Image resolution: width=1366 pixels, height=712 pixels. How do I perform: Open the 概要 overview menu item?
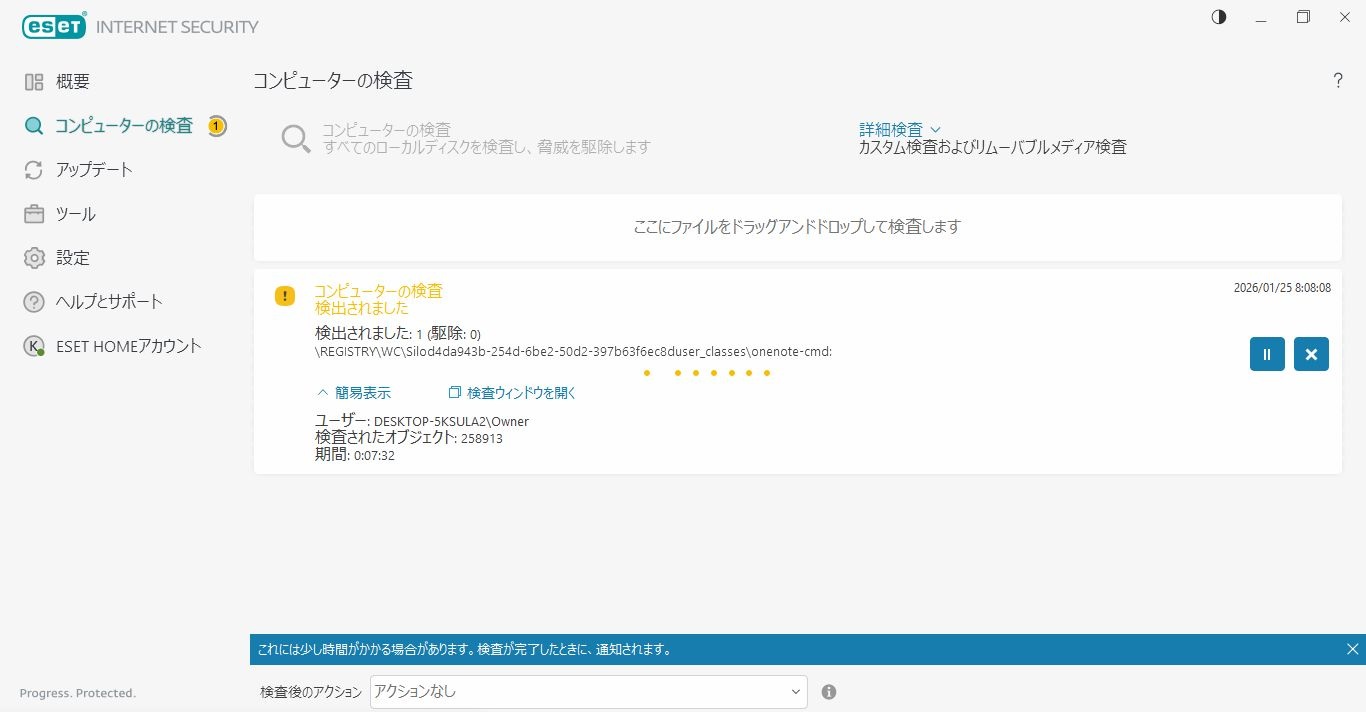point(72,82)
